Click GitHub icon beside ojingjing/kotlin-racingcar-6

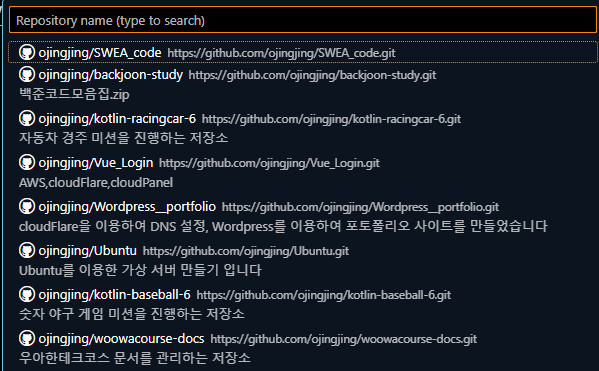(x=27, y=118)
